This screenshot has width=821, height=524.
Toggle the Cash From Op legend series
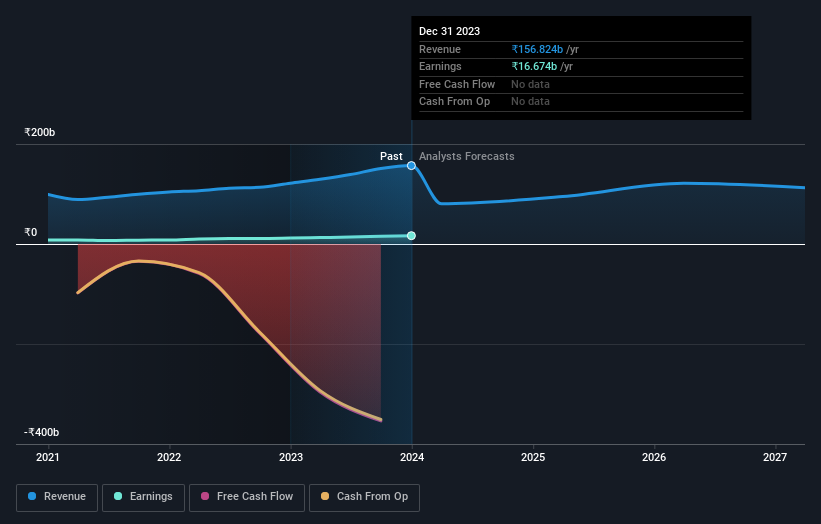click(x=364, y=497)
